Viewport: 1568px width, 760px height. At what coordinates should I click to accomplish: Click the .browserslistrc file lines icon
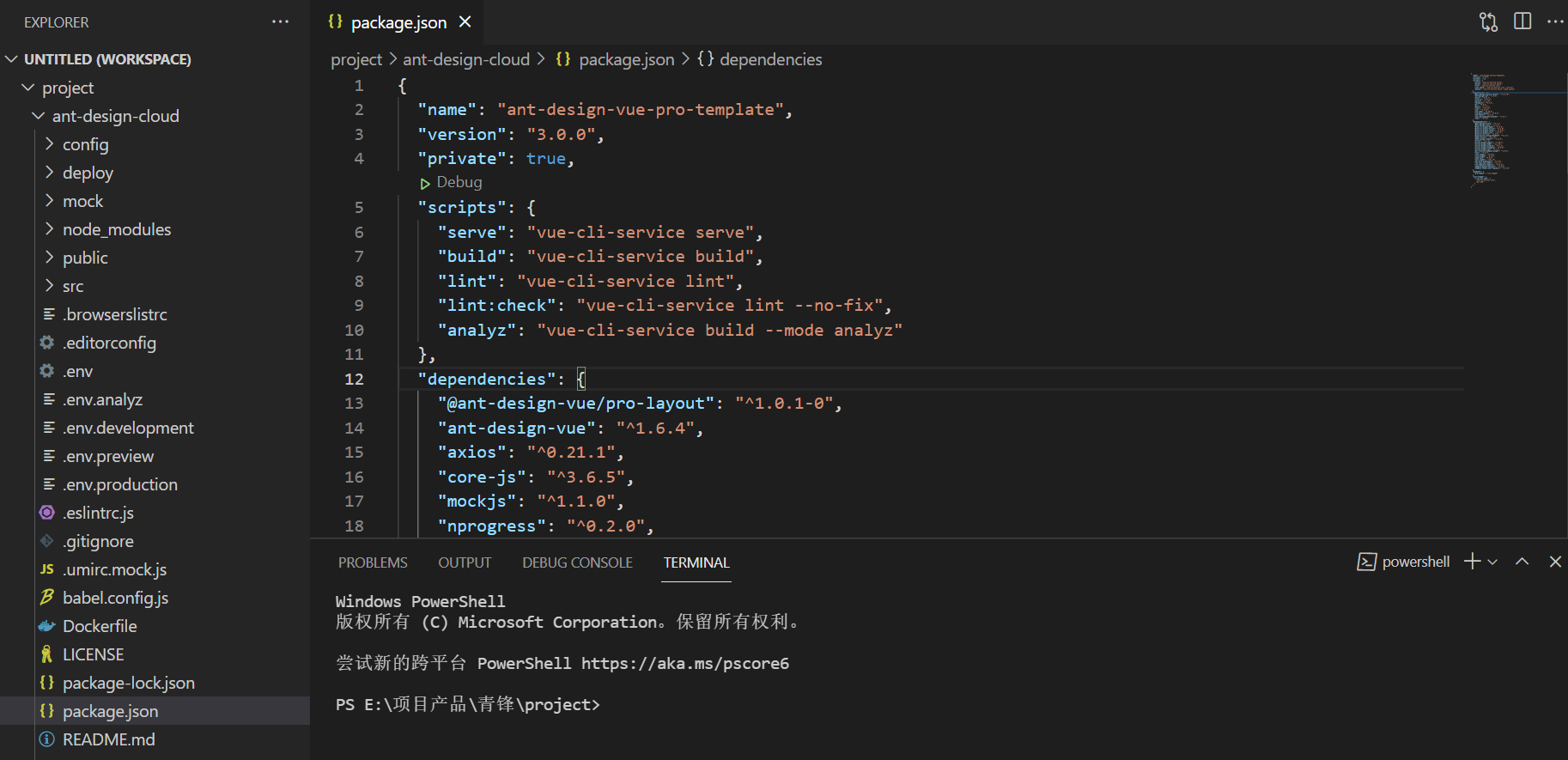[x=49, y=314]
